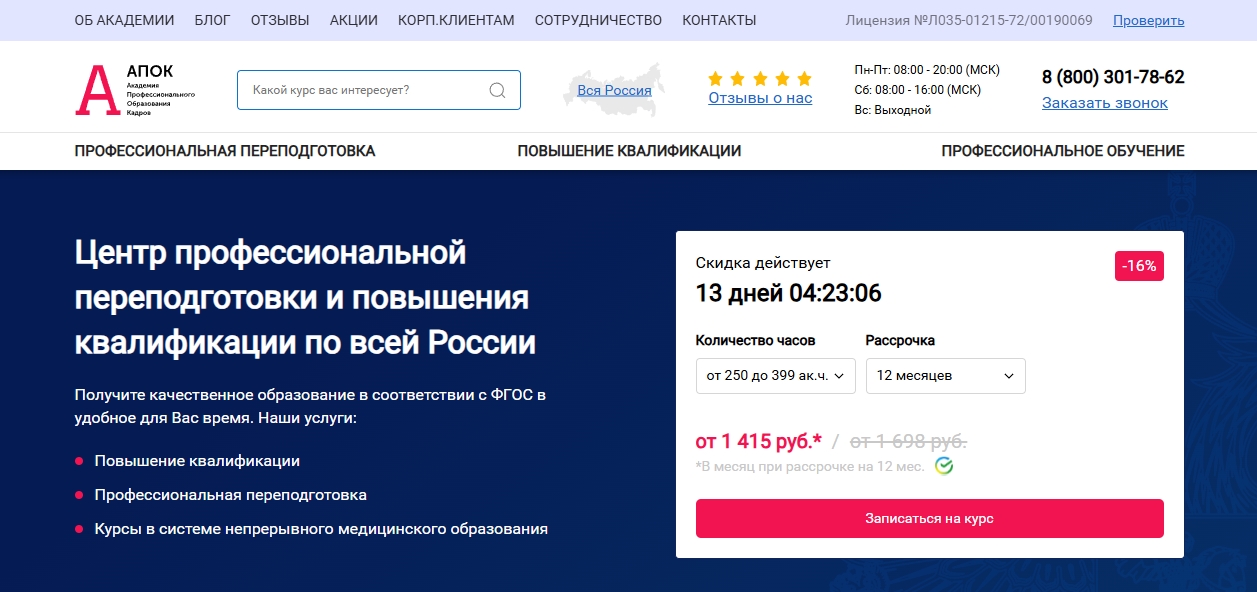Open the "Об академии" menu item
1257x592 pixels.
[124, 20]
